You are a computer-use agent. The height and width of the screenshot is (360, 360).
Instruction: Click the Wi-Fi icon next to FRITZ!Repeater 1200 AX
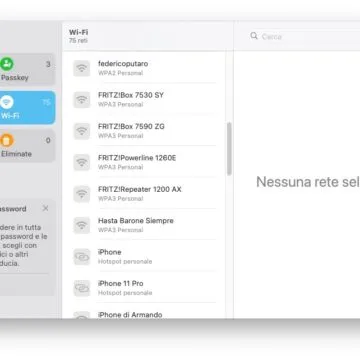click(x=82, y=194)
